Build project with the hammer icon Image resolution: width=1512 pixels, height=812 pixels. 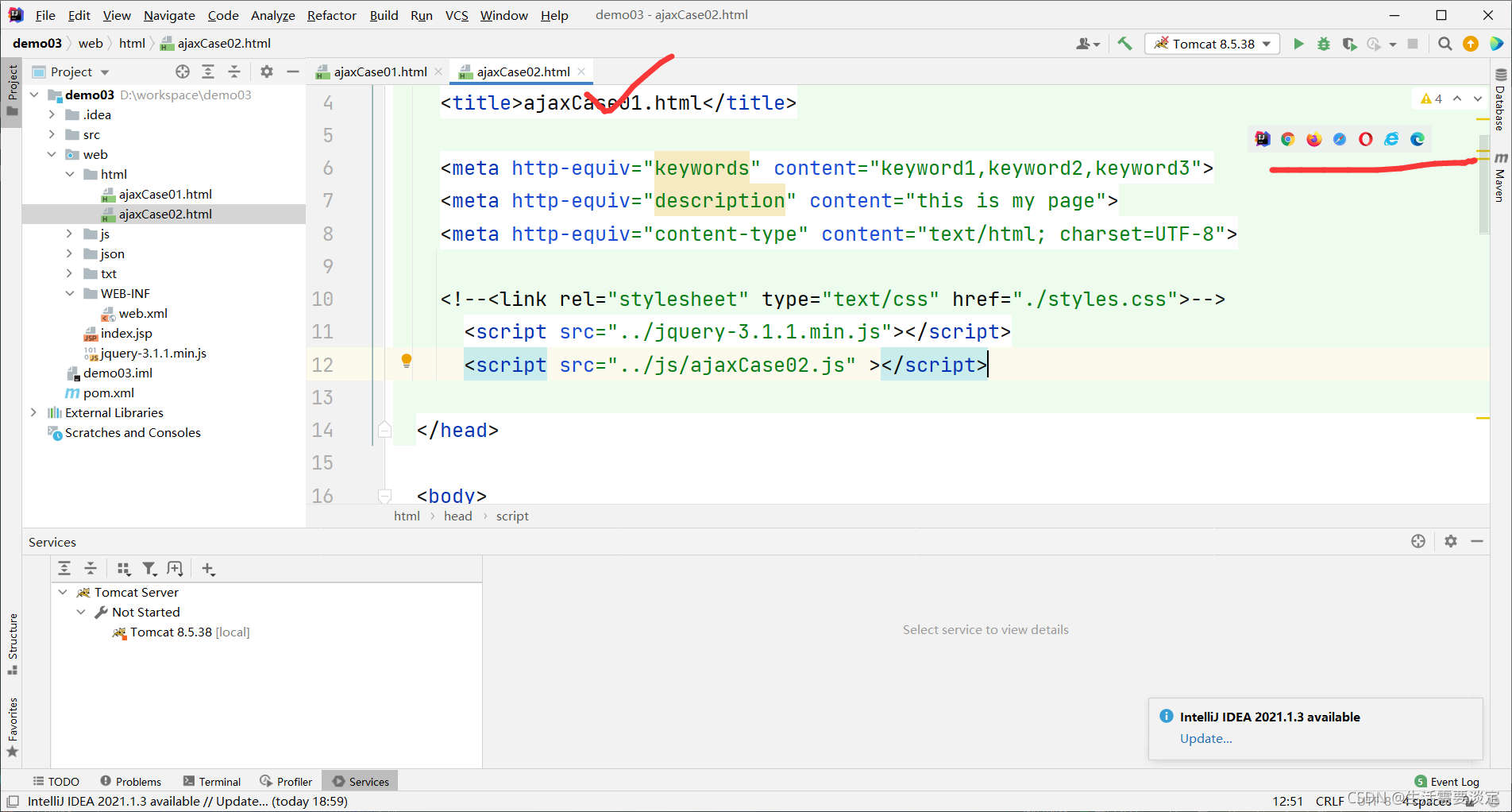[1124, 44]
